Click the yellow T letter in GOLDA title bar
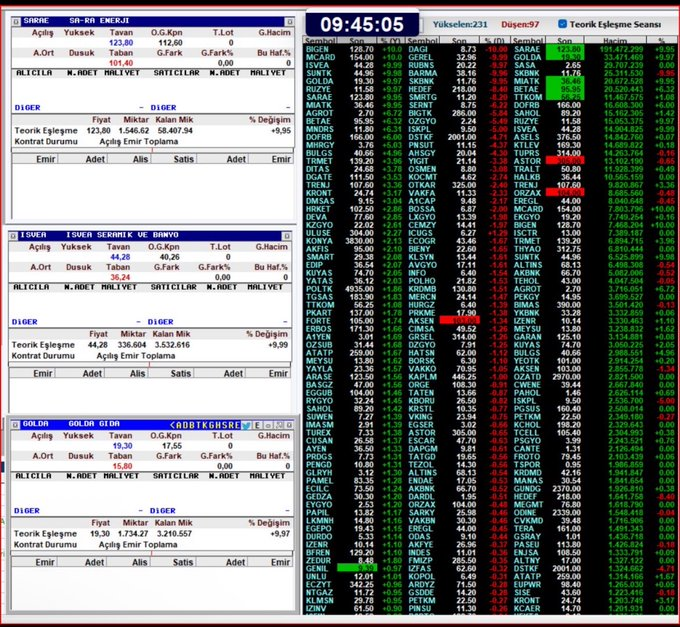Viewport: 680px width, 627px height. pyautogui.click(x=199, y=425)
